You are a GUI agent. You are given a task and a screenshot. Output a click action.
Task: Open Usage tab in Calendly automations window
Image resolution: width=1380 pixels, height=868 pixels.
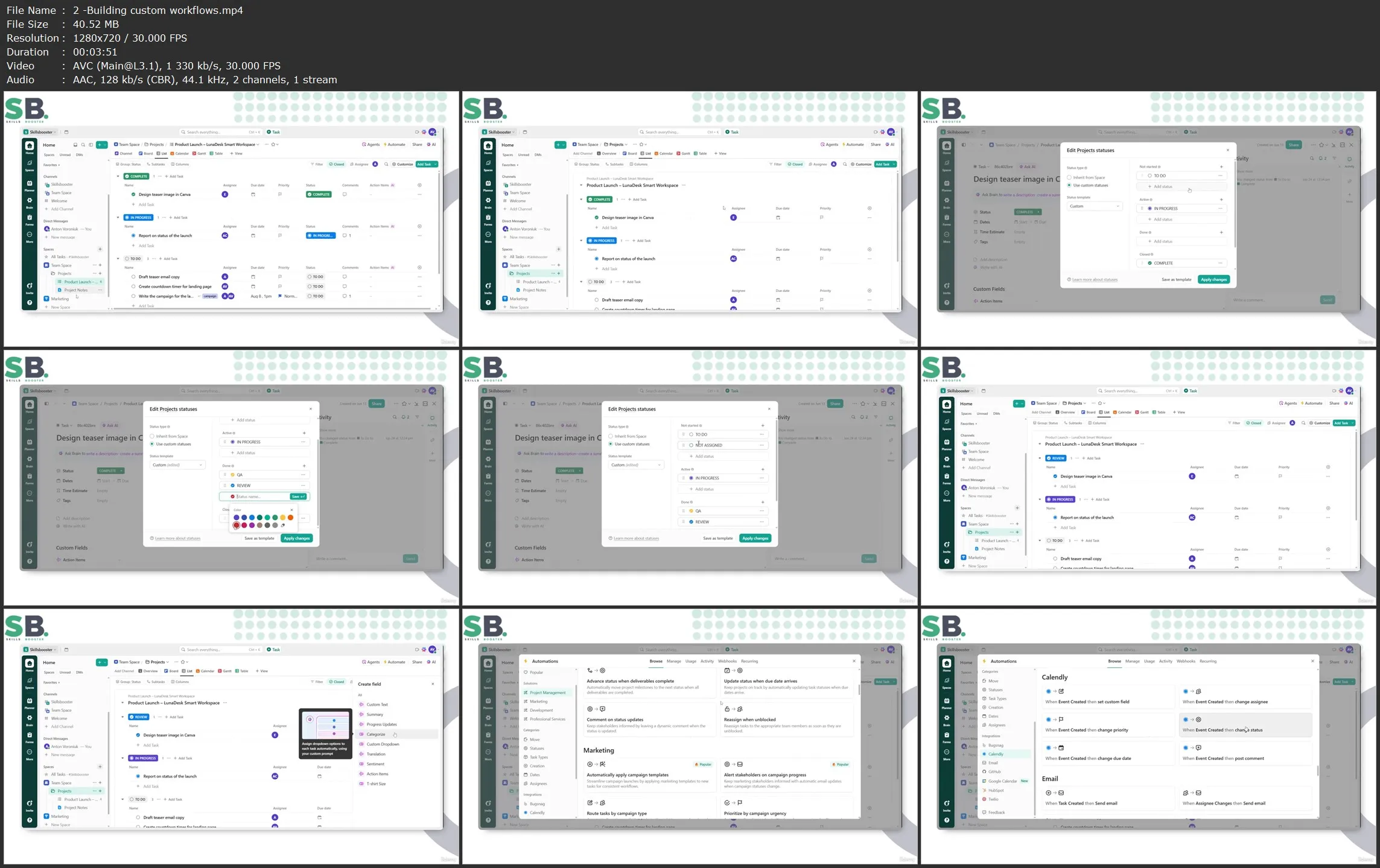coord(1149,662)
